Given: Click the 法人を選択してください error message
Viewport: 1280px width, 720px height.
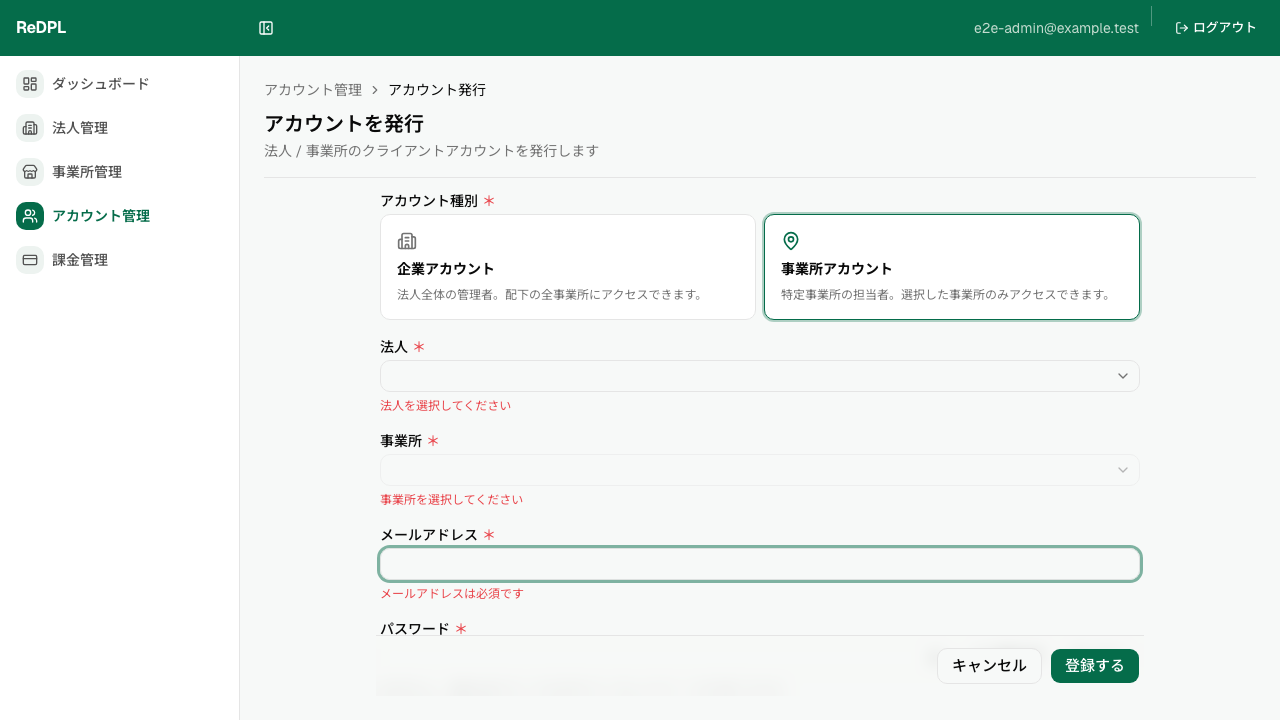Looking at the screenshot, I should (446, 406).
